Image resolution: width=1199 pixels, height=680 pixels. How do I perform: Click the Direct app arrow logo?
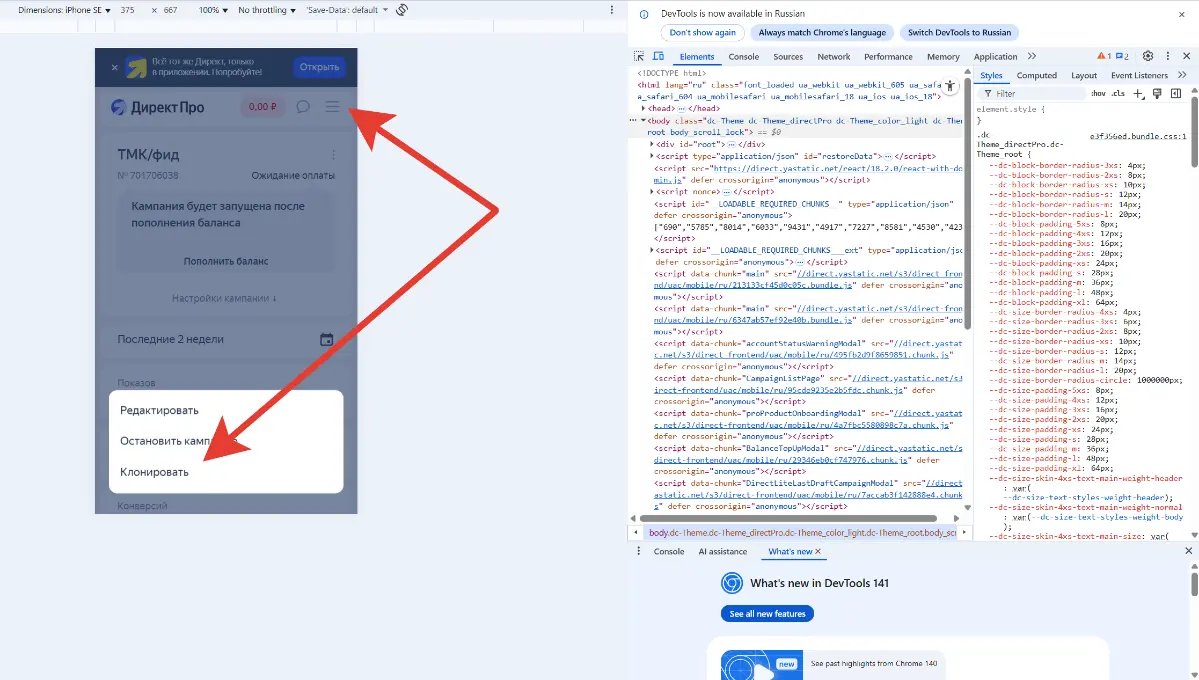[137, 67]
